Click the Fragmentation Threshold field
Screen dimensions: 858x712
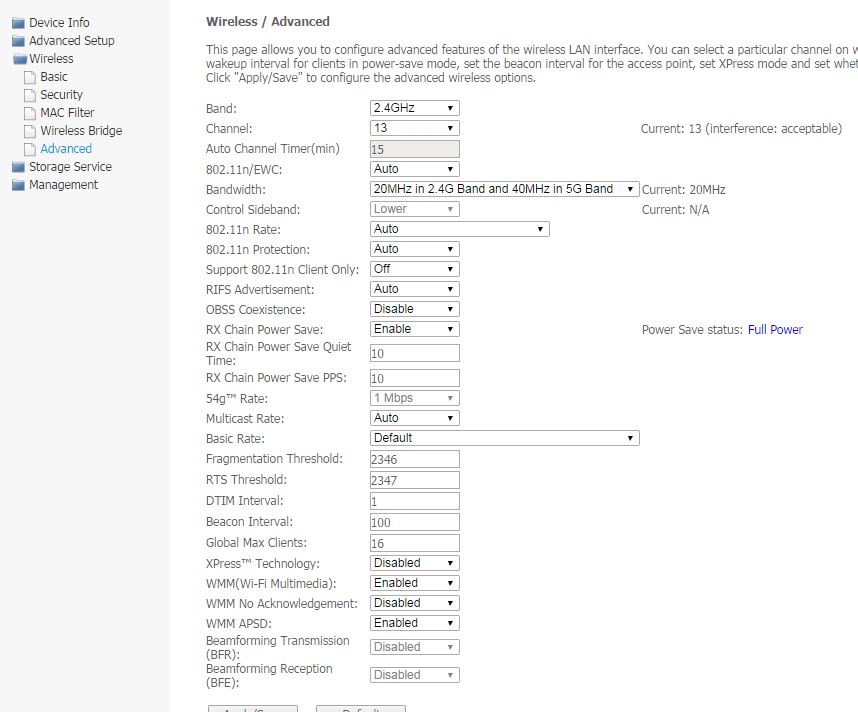(415, 459)
